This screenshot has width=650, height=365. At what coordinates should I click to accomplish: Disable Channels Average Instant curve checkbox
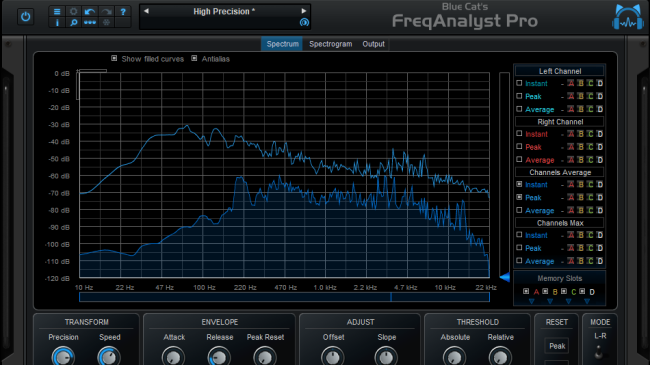click(x=519, y=184)
